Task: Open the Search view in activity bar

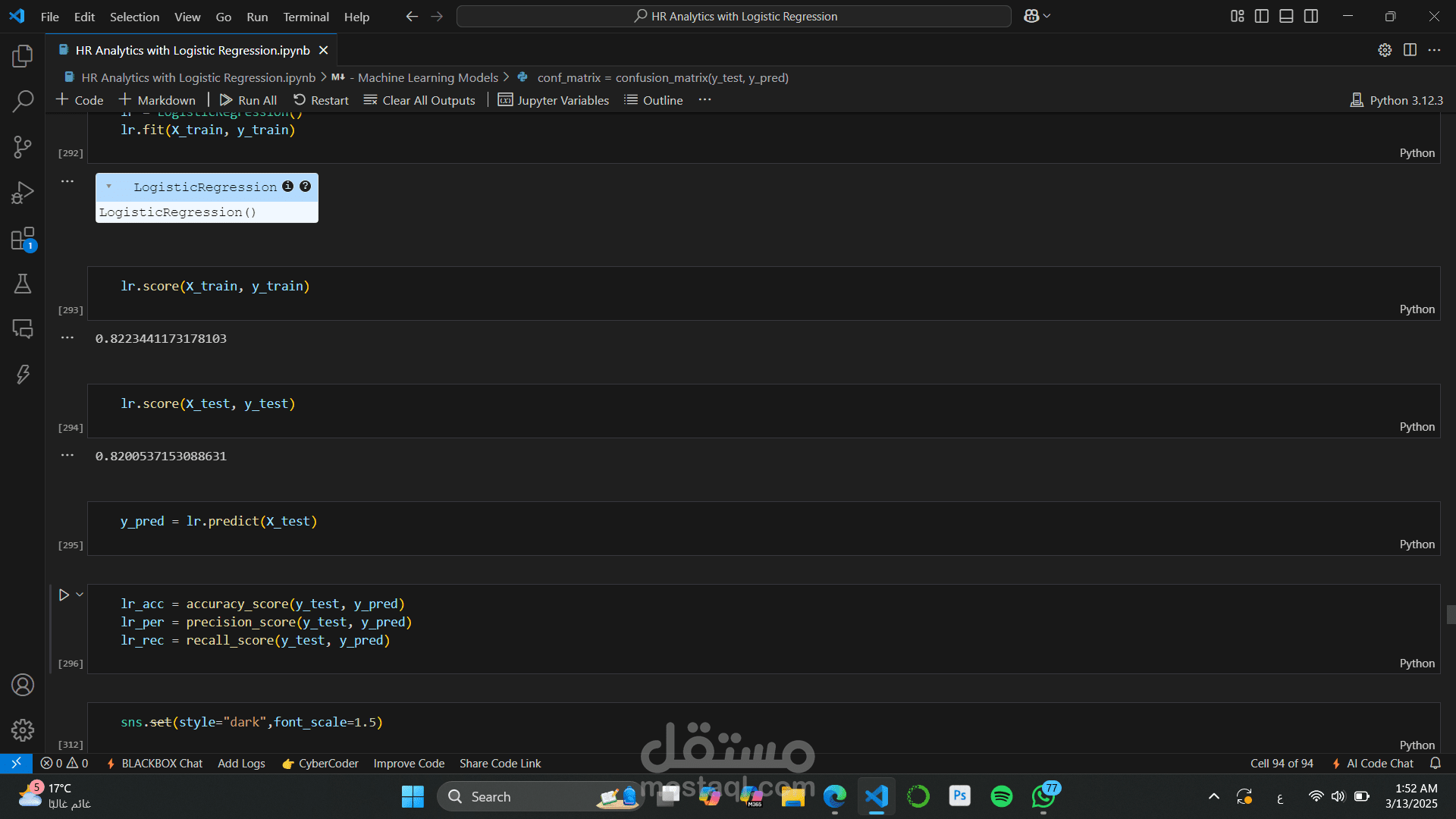Action: (23, 101)
